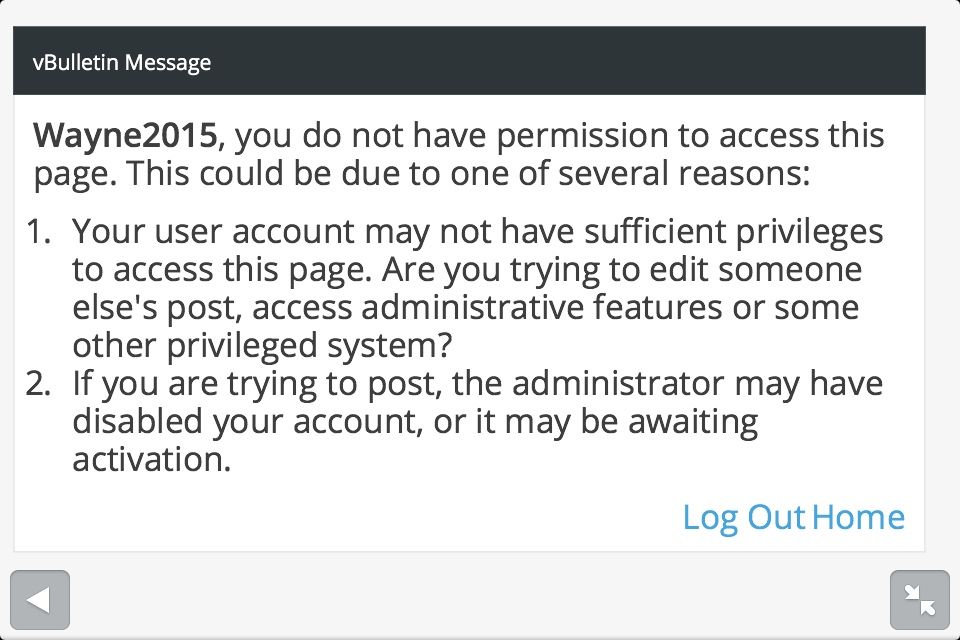Click the vBulletin Message header title

coord(121,62)
